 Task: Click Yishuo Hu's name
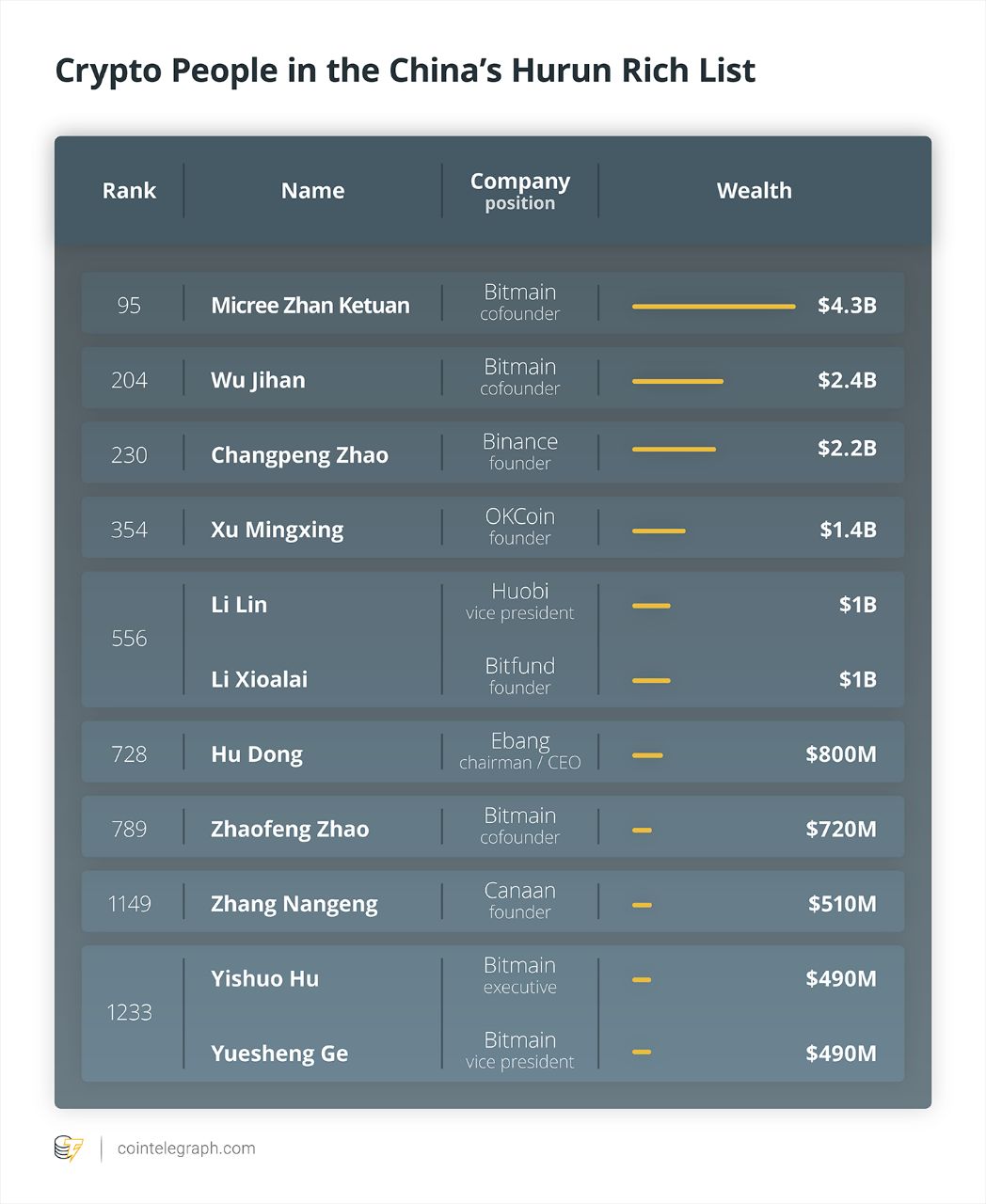tap(264, 979)
